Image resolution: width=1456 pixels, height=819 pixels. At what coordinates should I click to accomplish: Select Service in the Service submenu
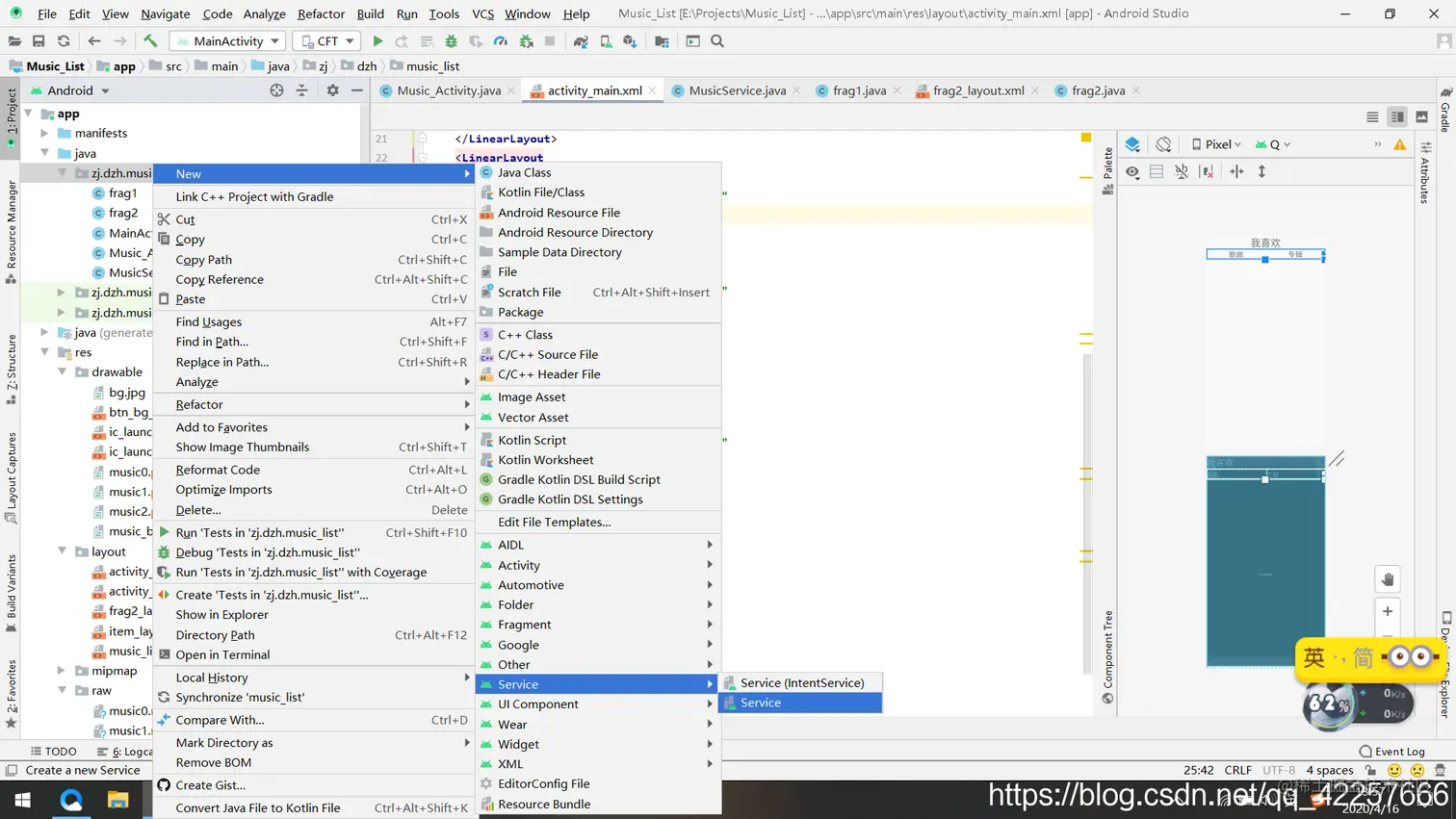click(x=801, y=704)
